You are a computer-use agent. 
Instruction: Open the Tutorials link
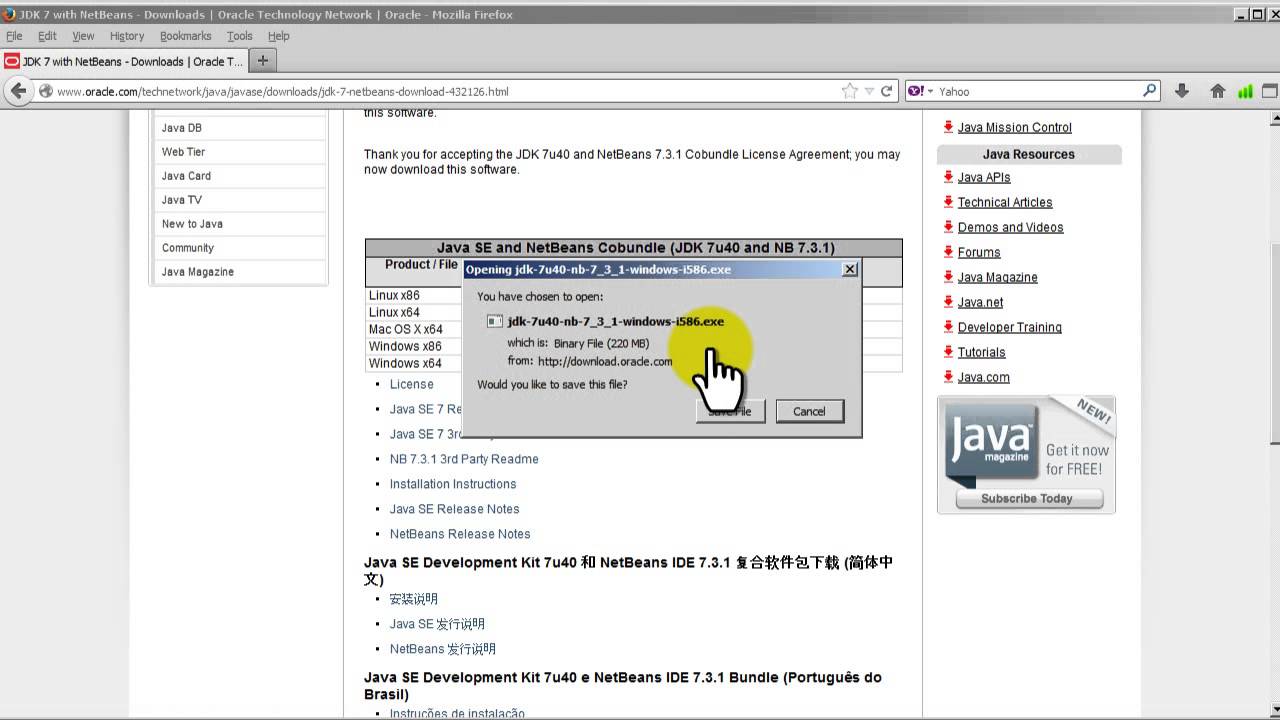tap(982, 352)
